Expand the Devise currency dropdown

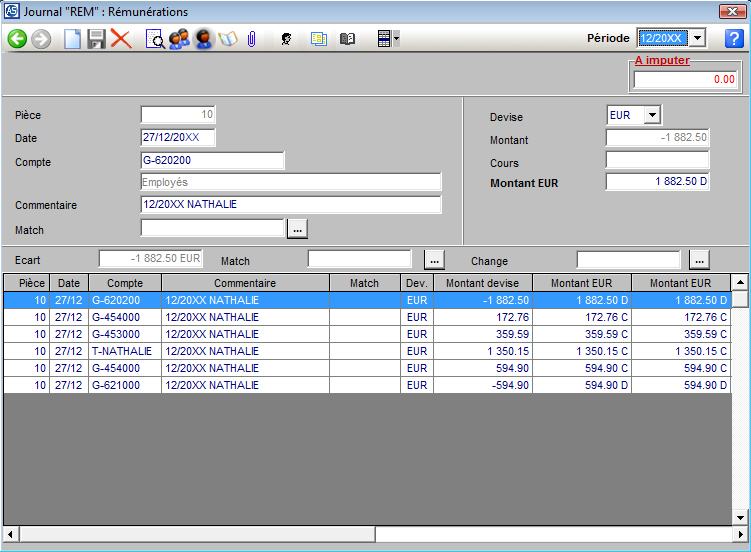point(652,115)
